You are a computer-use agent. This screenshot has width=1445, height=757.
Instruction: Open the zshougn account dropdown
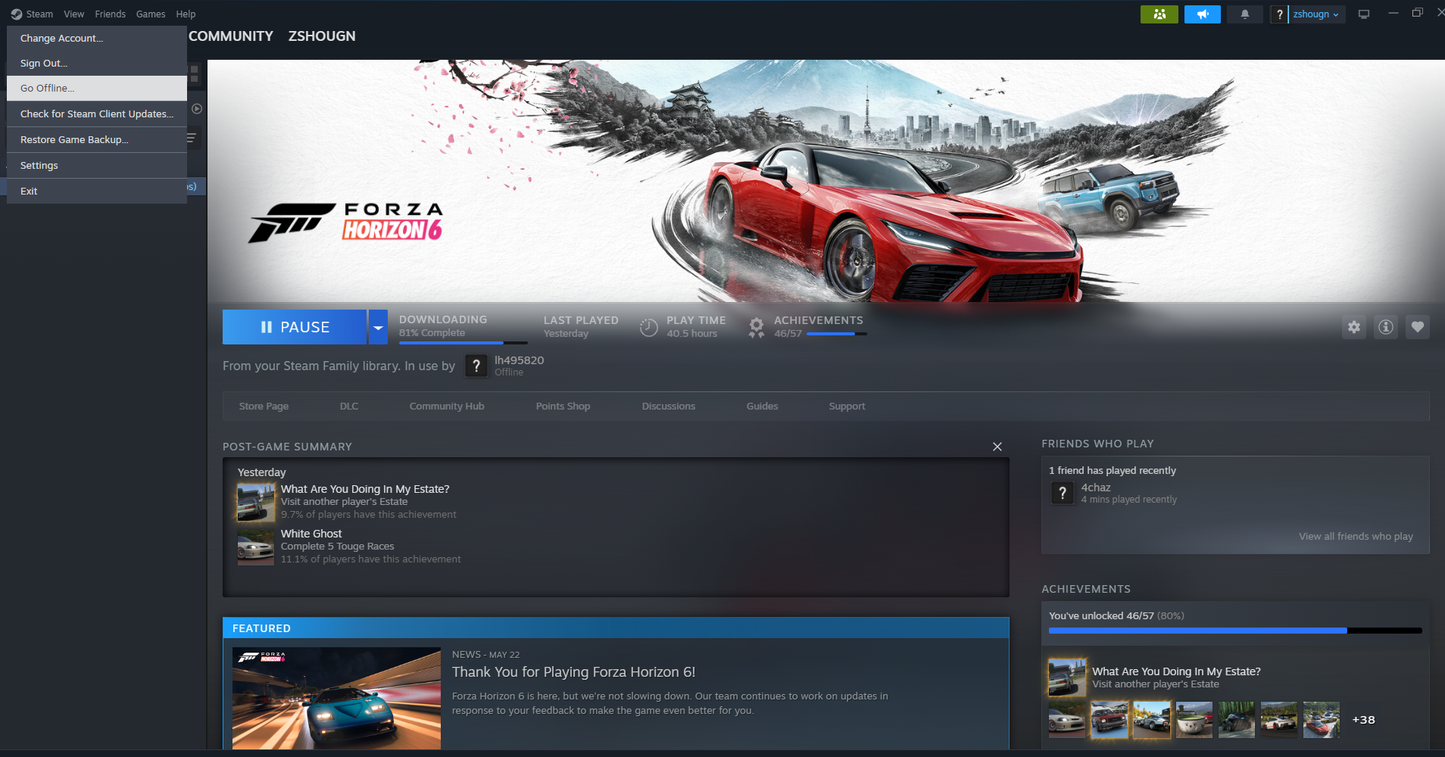(1317, 14)
